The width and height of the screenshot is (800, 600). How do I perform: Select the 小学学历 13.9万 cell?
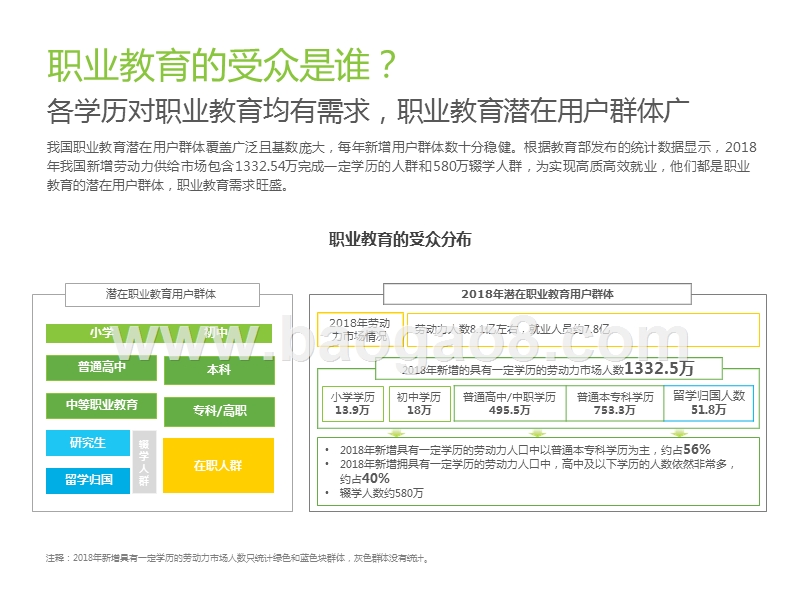pos(353,404)
